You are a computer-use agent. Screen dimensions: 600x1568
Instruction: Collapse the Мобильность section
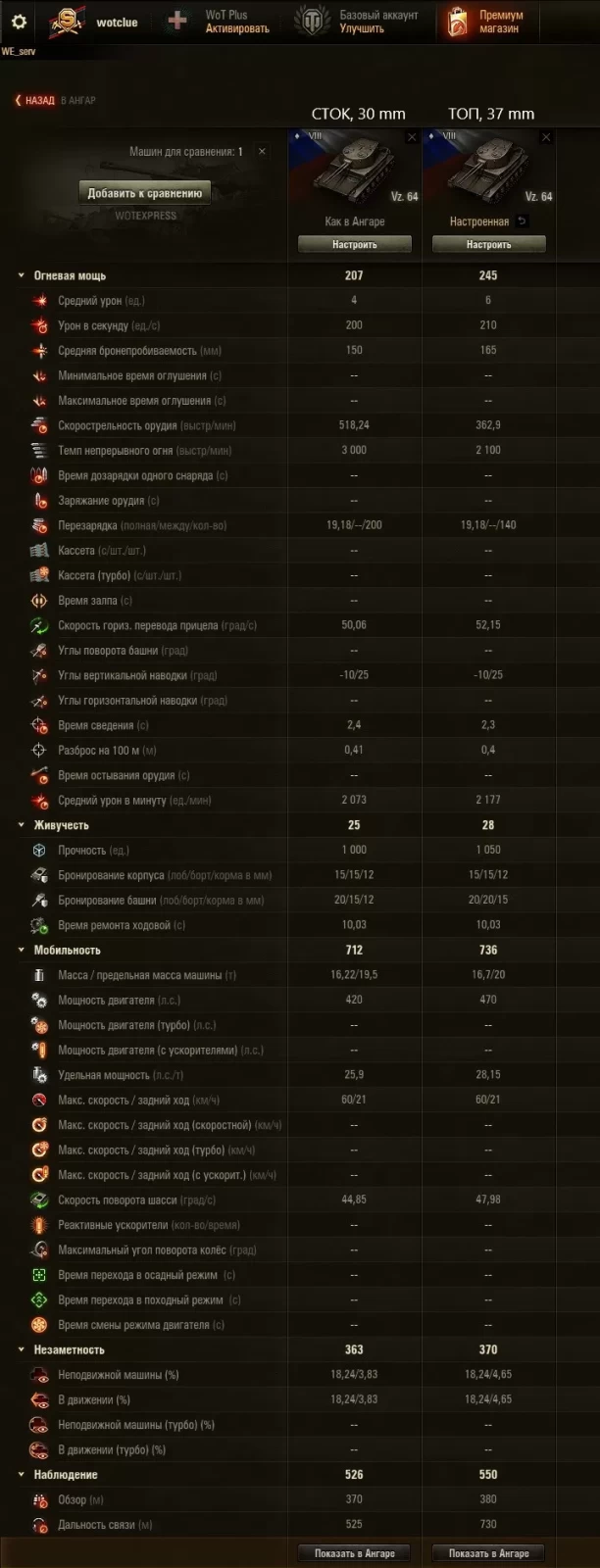[x=21, y=951]
